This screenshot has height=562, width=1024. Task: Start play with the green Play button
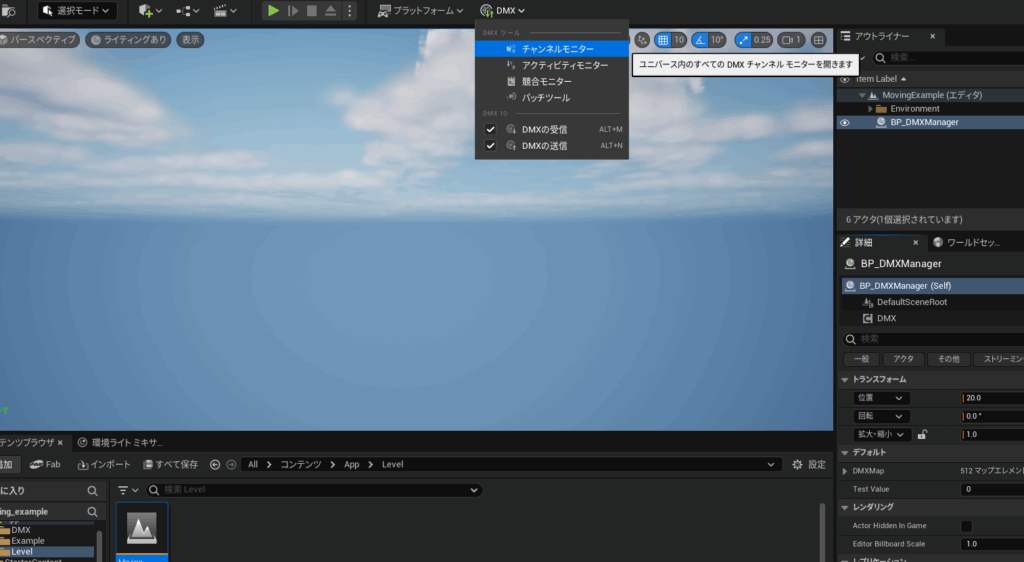tap(273, 10)
